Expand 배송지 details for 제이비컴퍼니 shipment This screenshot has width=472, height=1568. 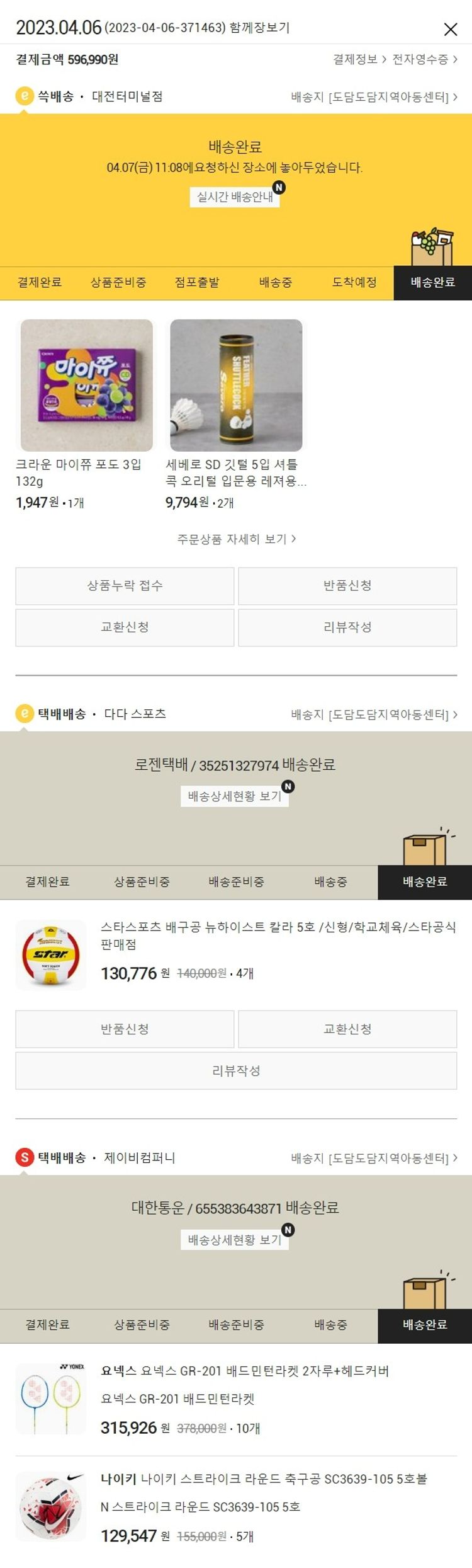tap(374, 1158)
